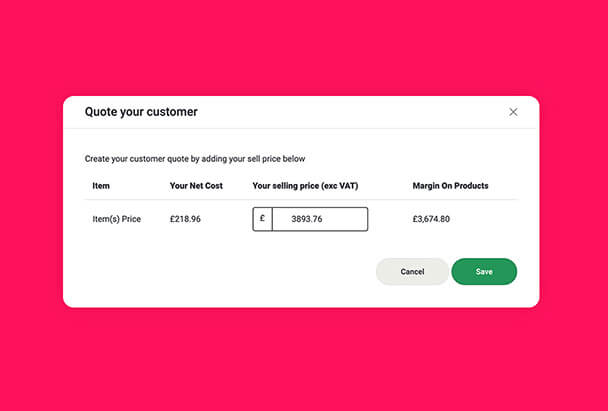Viewport: 608px width, 411px height.
Task: Click the "Create your customer quote" instruction text
Action: pyautogui.click(x=195, y=159)
